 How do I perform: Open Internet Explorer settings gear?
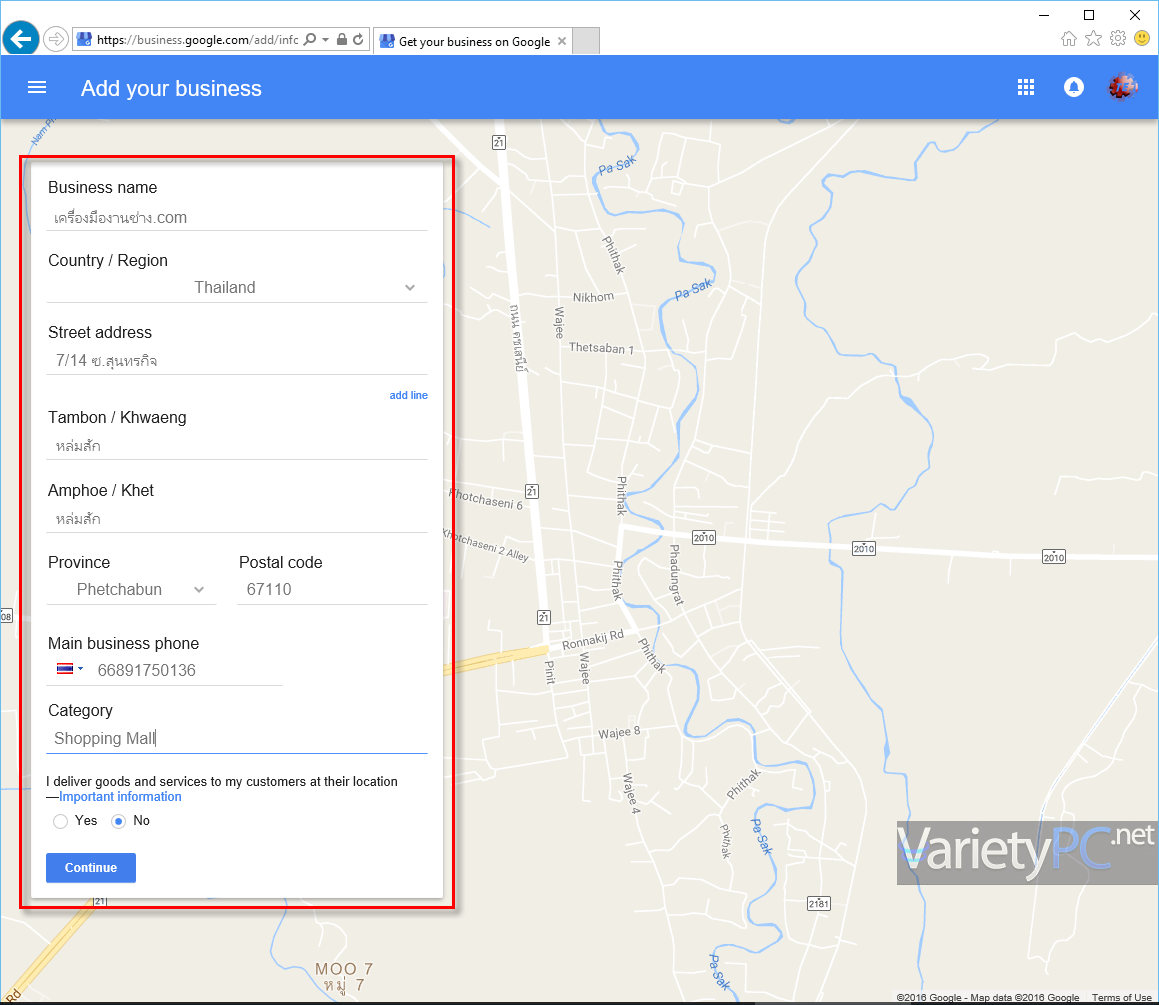[1117, 38]
